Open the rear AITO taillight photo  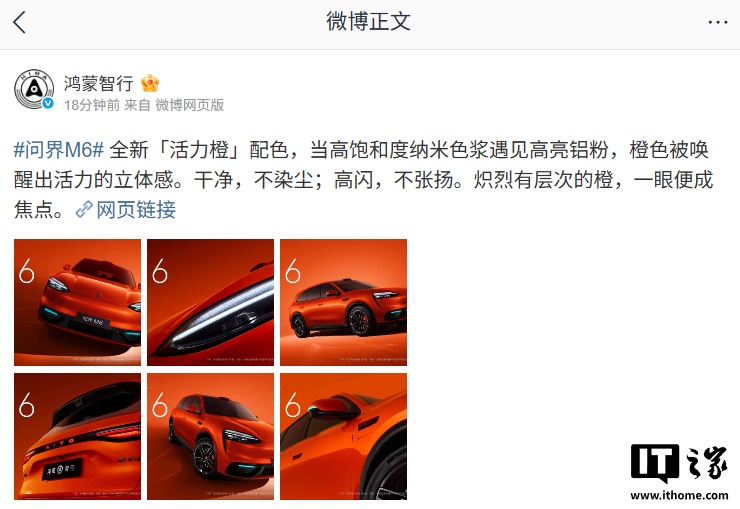pyautogui.click(x=77, y=436)
